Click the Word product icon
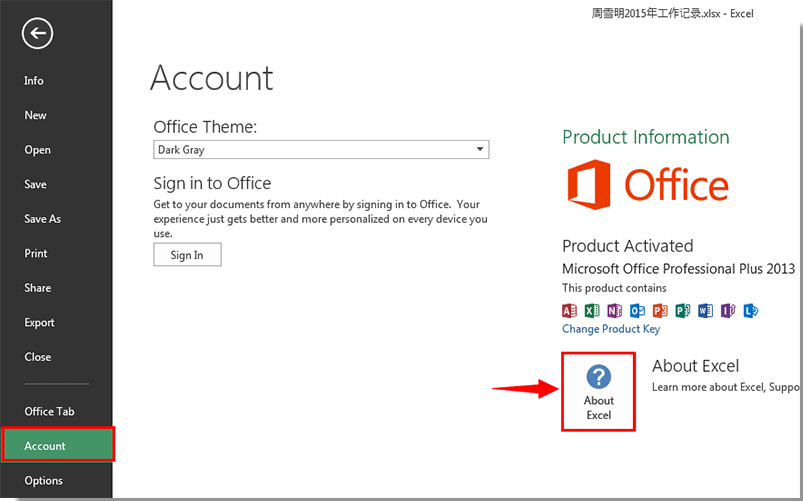This screenshot has height=501, width=803. click(705, 310)
